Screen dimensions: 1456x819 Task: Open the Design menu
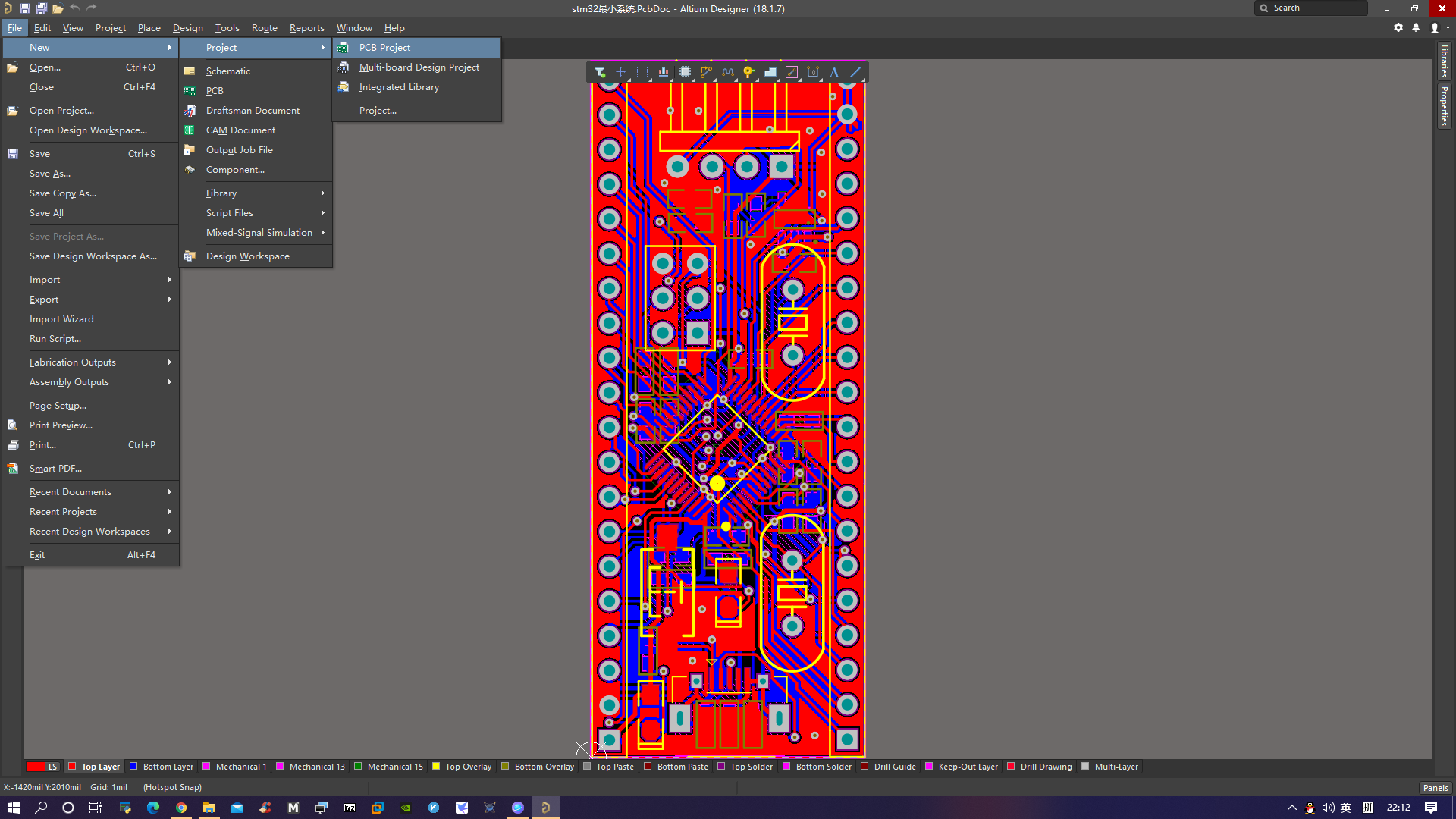coord(187,27)
